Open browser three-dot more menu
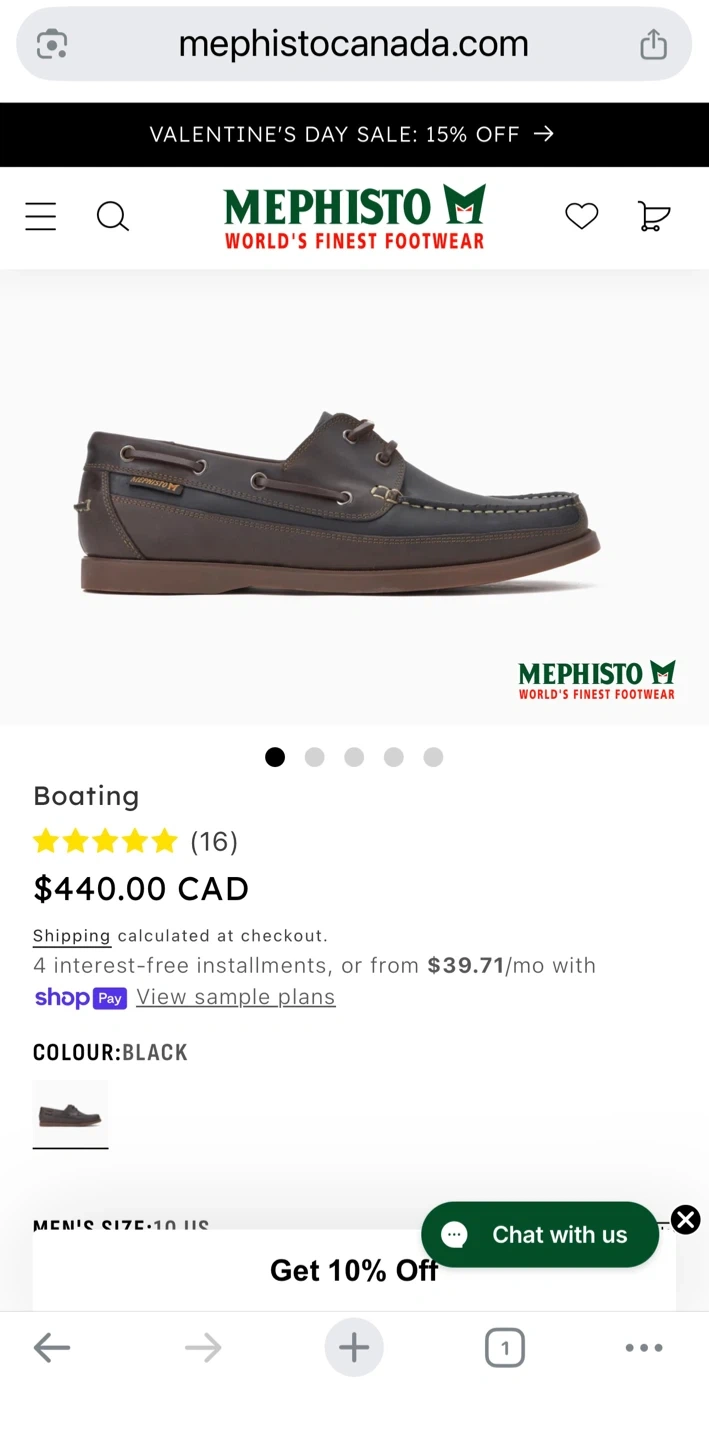This screenshot has height=1440, width=709. [644, 1348]
